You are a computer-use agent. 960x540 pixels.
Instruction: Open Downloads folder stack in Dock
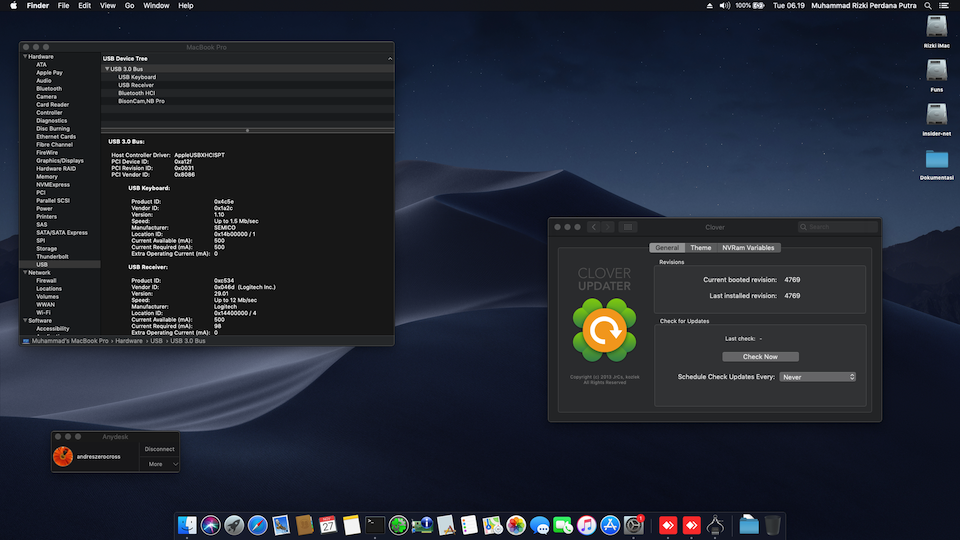click(x=749, y=525)
